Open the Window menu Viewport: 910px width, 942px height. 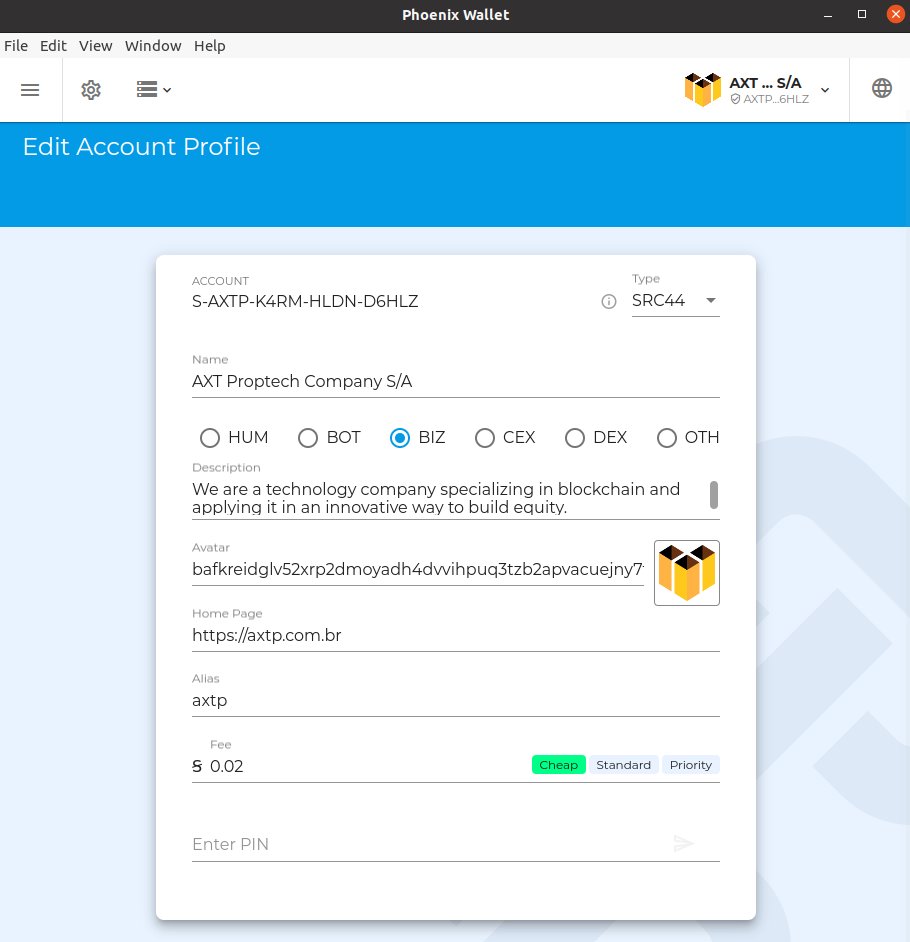pyautogui.click(x=153, y=46)
